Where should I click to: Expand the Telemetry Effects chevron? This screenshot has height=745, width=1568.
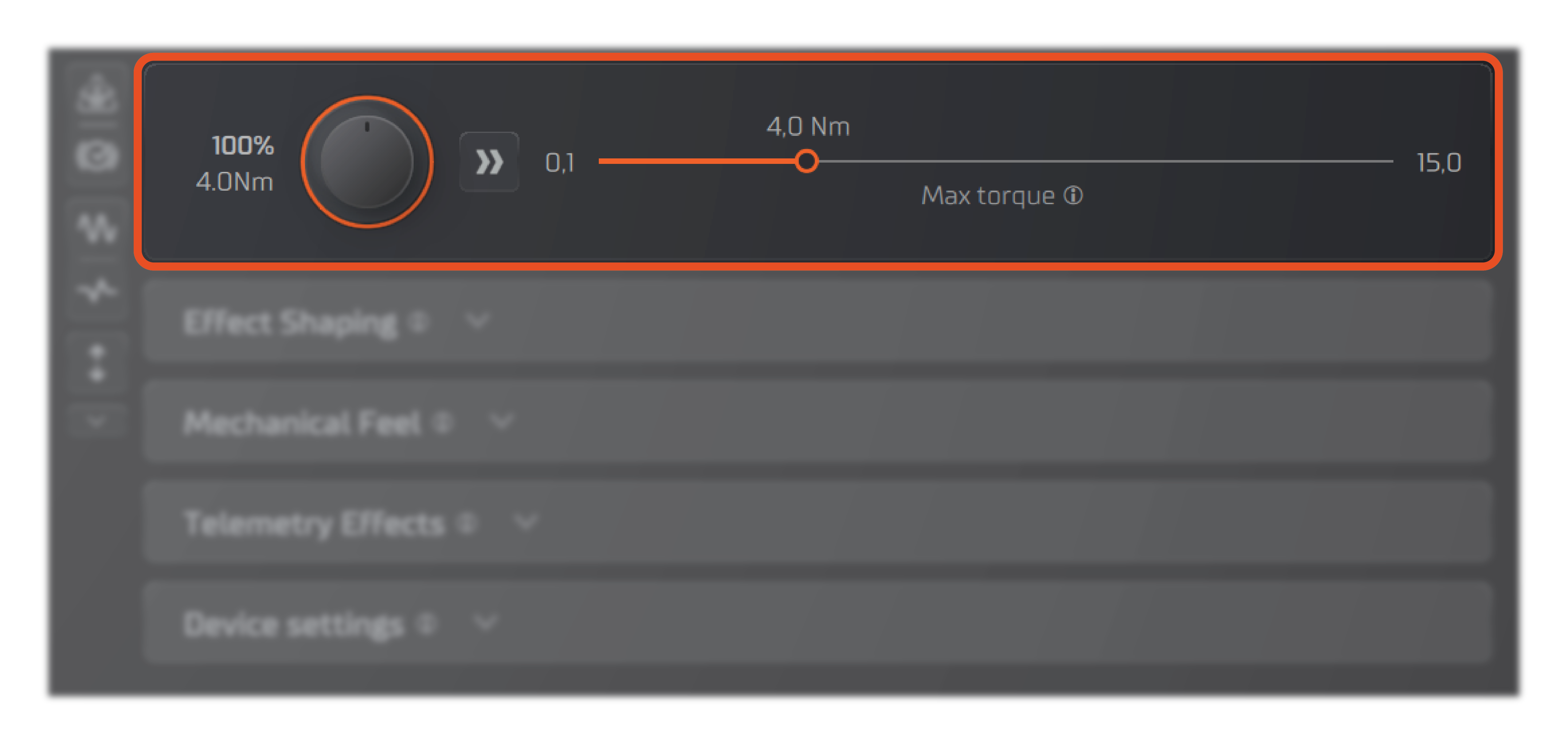(525, 522)
